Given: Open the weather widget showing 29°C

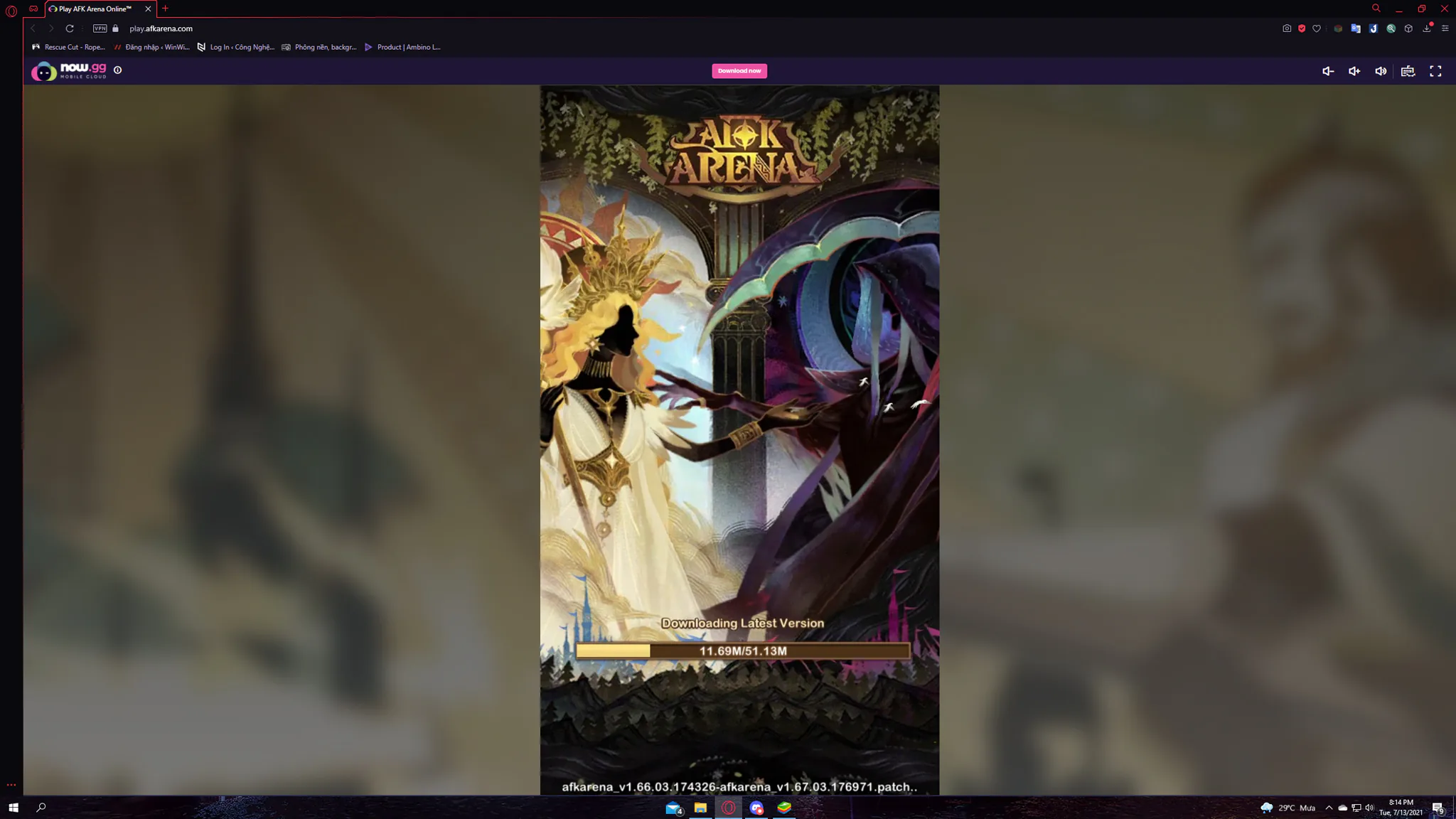Looking at the screenshot, I should pyautogui.click(x=1288, y=808).
